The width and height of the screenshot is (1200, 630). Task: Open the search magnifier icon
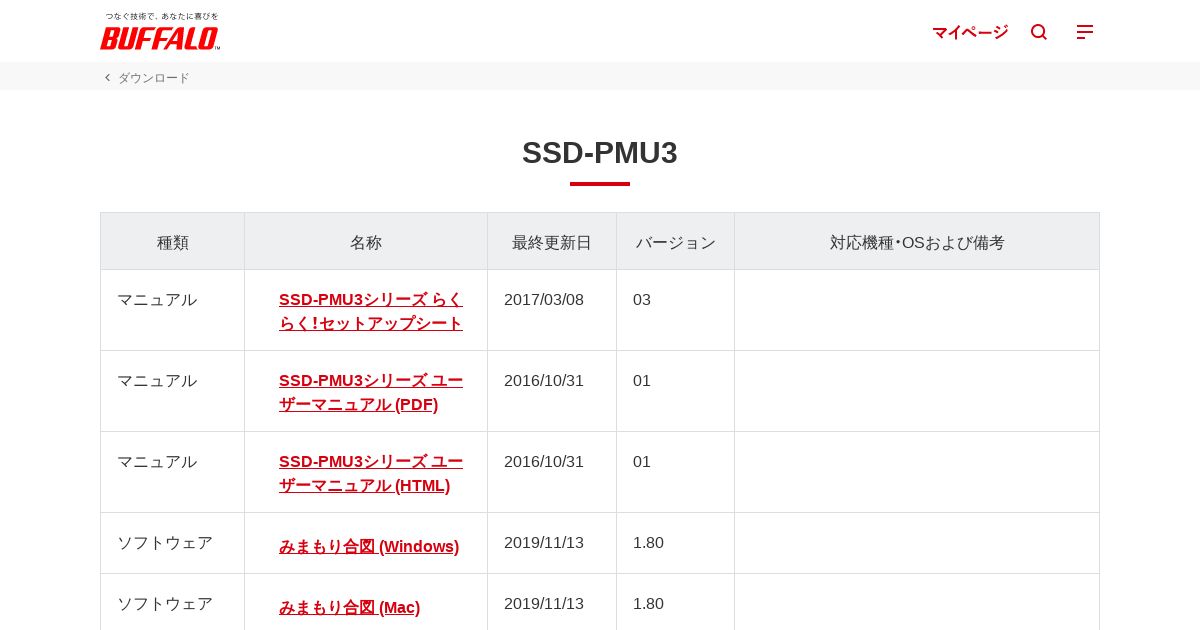point(1039,32)
